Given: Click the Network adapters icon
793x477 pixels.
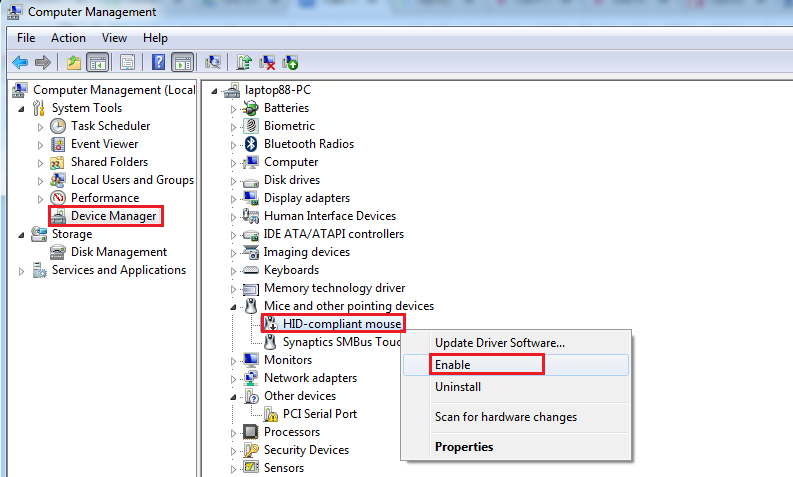Looking at the screenshot, I should [x=251, y=378].
